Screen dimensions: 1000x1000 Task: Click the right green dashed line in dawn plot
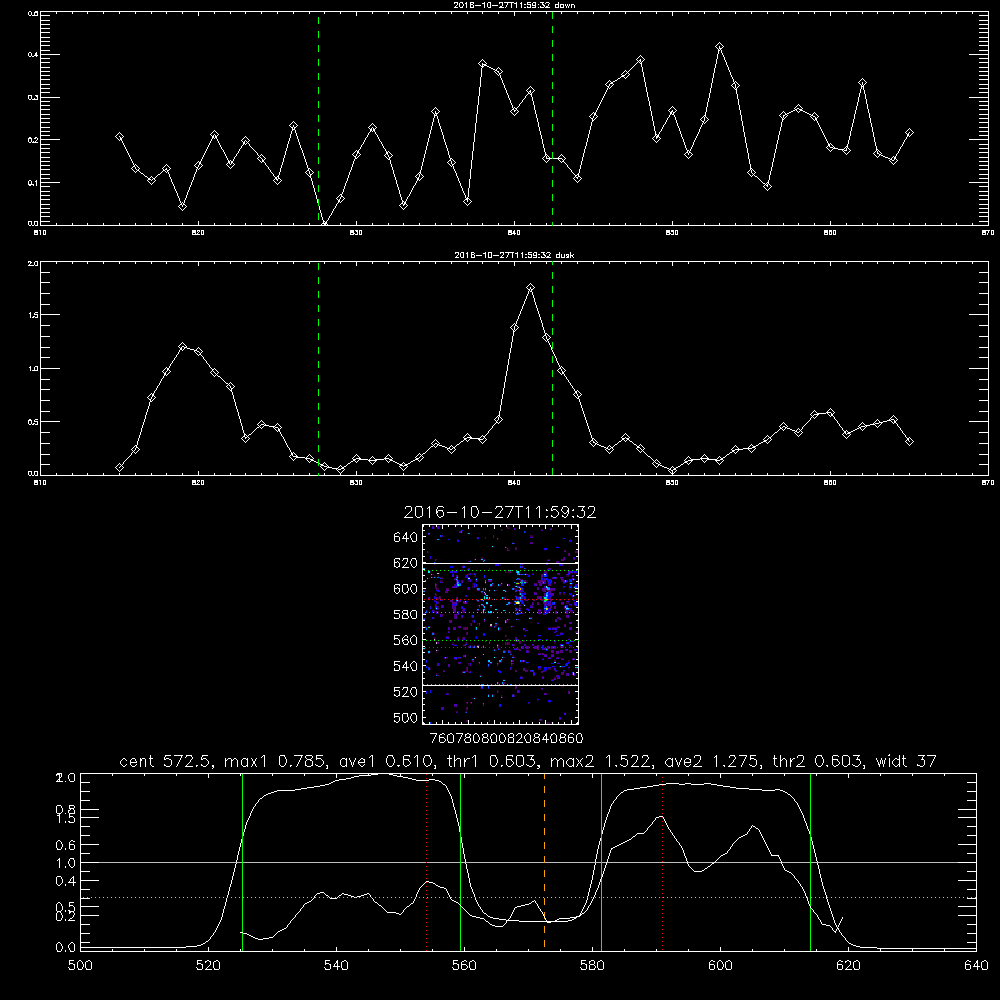click(x=552, y=118)
